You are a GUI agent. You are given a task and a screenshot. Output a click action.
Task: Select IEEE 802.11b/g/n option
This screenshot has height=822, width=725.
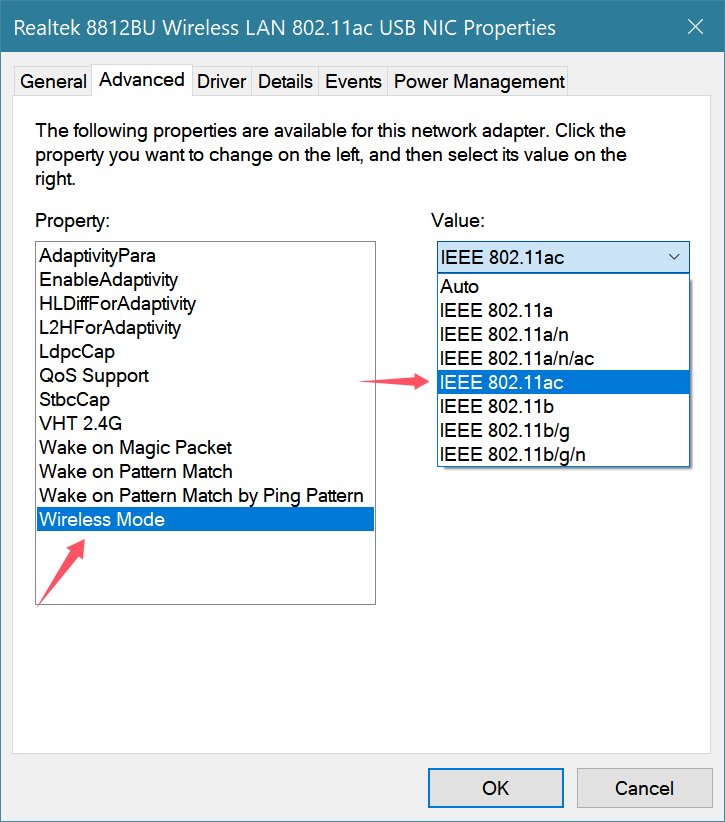click(x=563, y=454)
